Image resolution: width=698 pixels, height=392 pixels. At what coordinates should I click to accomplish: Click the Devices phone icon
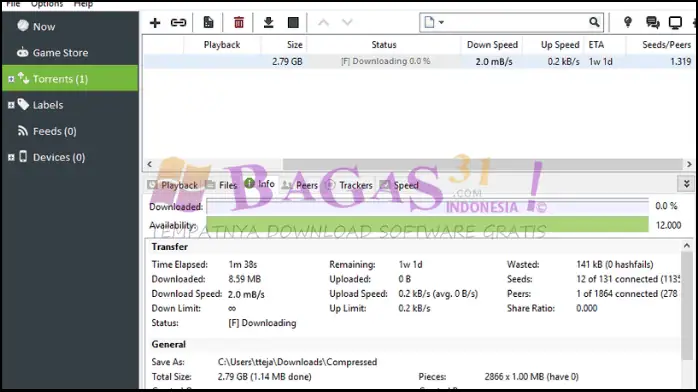click(23, 157)
